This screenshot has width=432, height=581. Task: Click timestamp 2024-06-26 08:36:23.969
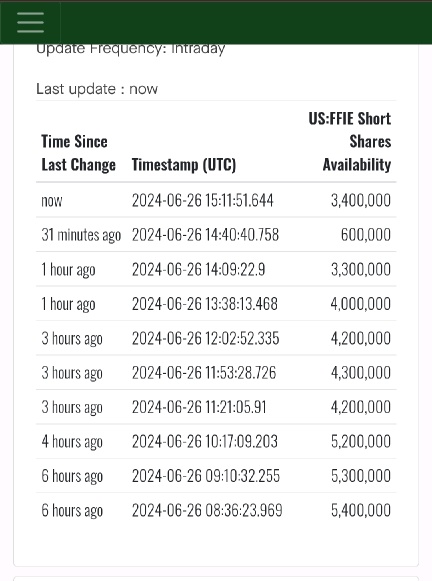pos(207,511)
